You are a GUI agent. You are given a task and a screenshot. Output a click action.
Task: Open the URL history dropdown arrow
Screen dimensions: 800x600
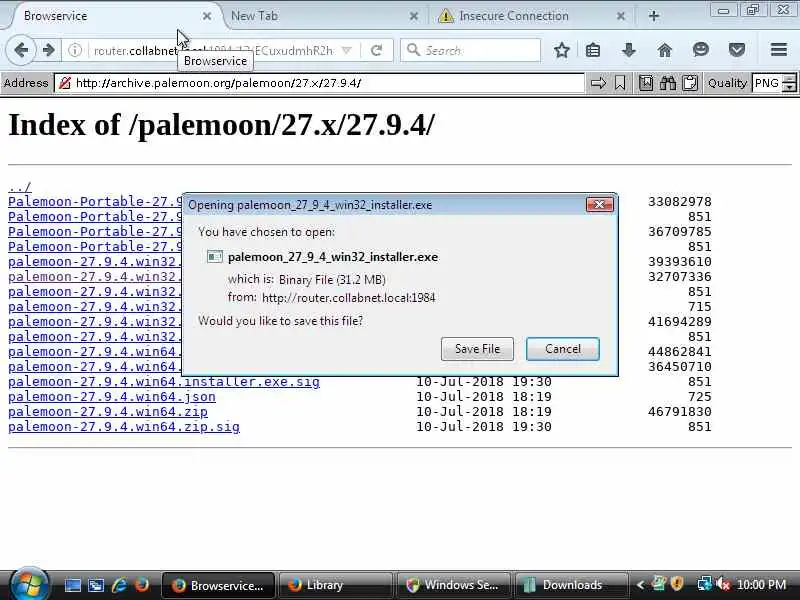pyautogui.click(x=346, y=50)
